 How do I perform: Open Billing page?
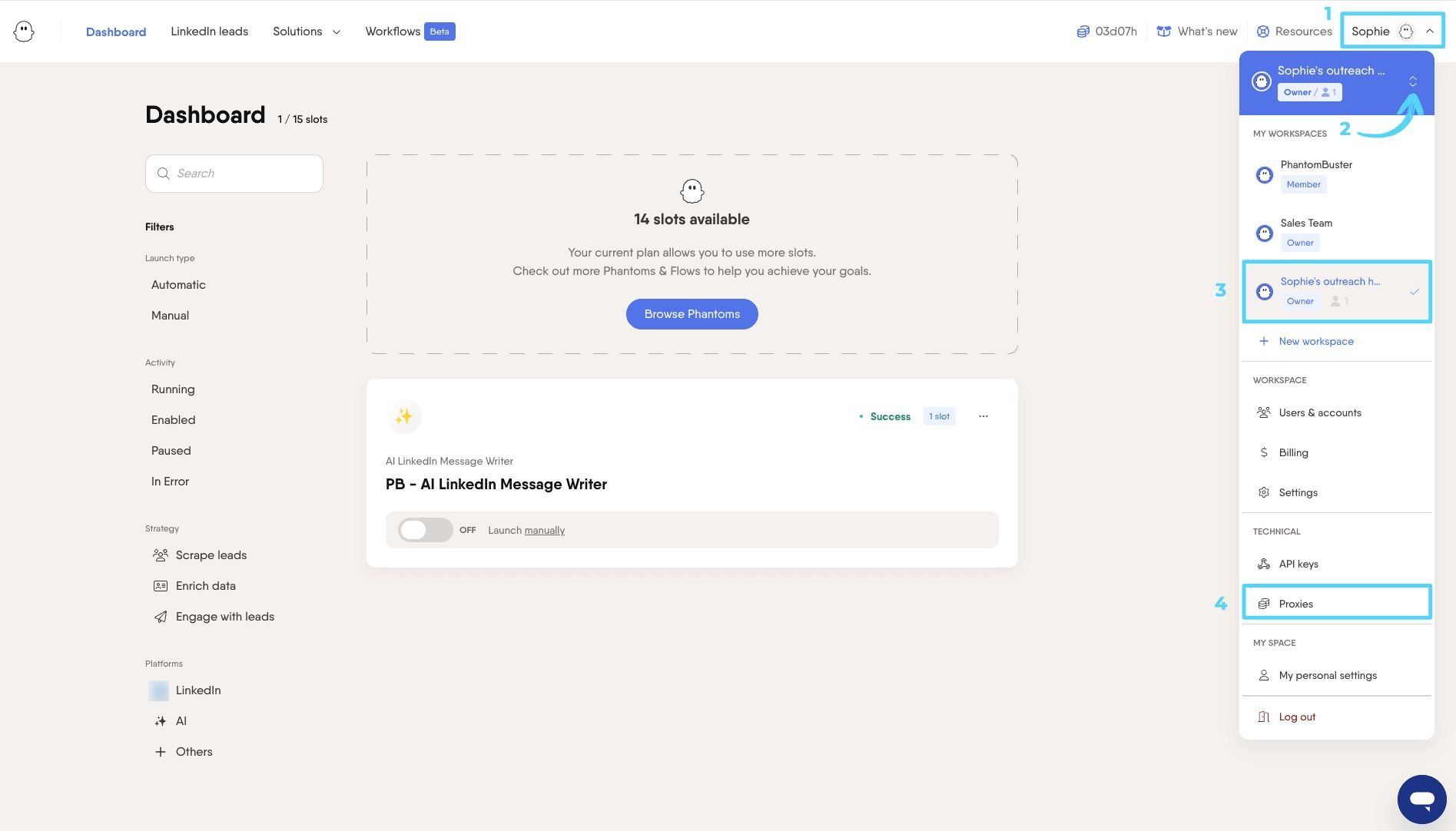point(1337,452)
